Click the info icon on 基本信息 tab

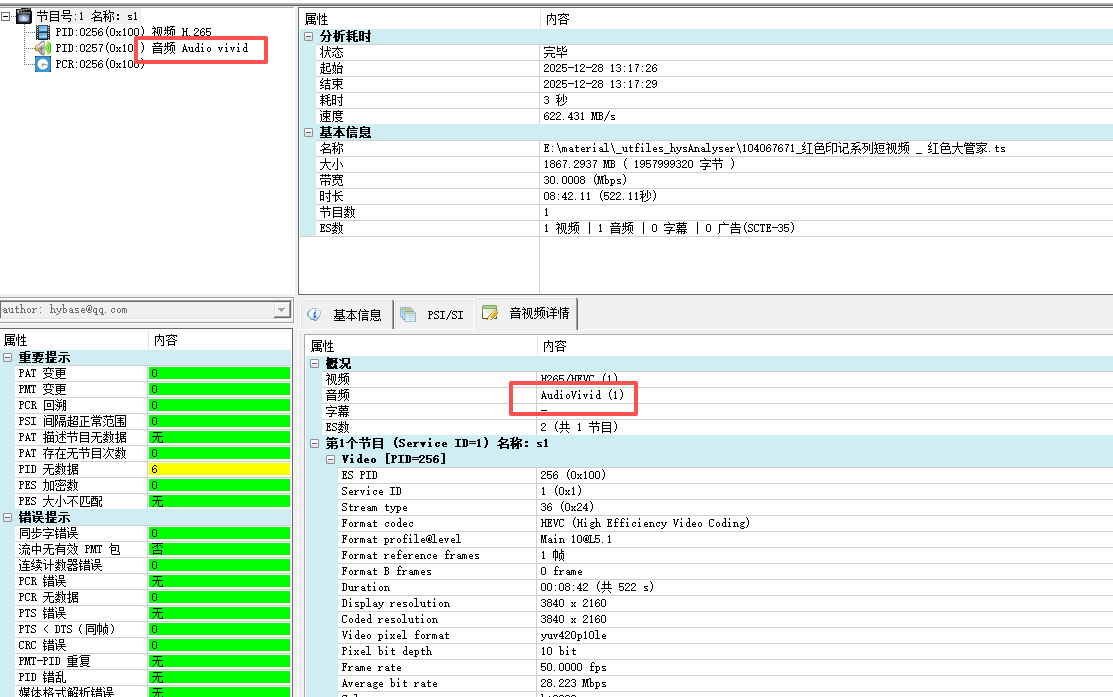(x=314, y=314)
